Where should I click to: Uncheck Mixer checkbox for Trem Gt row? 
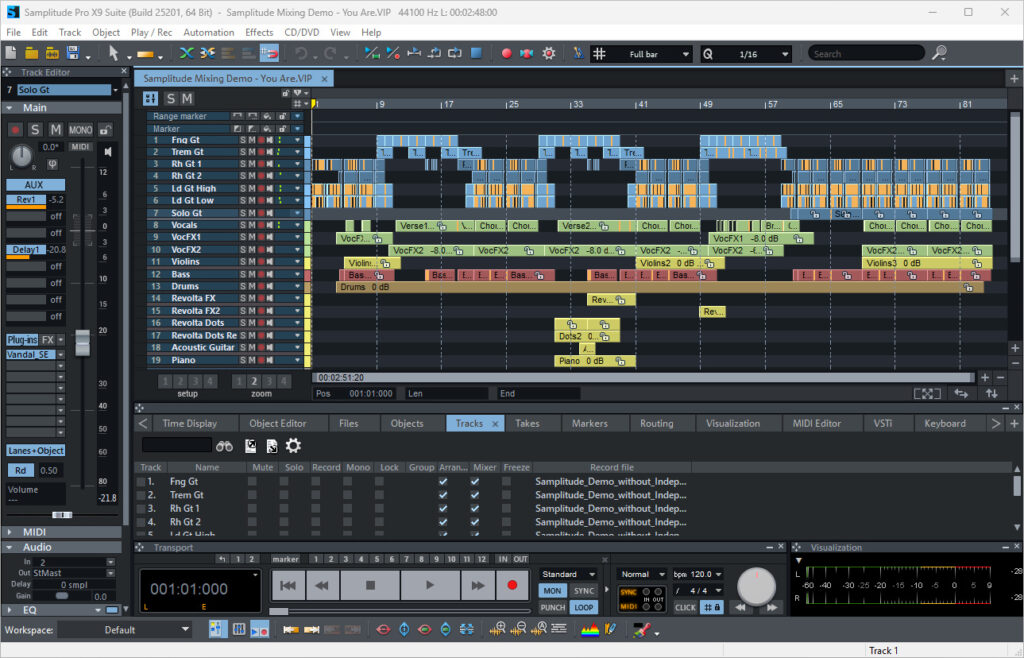475,495
